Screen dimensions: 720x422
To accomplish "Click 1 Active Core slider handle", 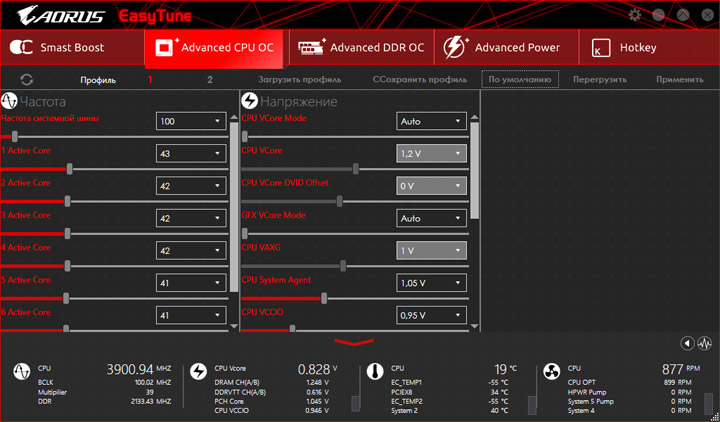I will tap(70, 169).
